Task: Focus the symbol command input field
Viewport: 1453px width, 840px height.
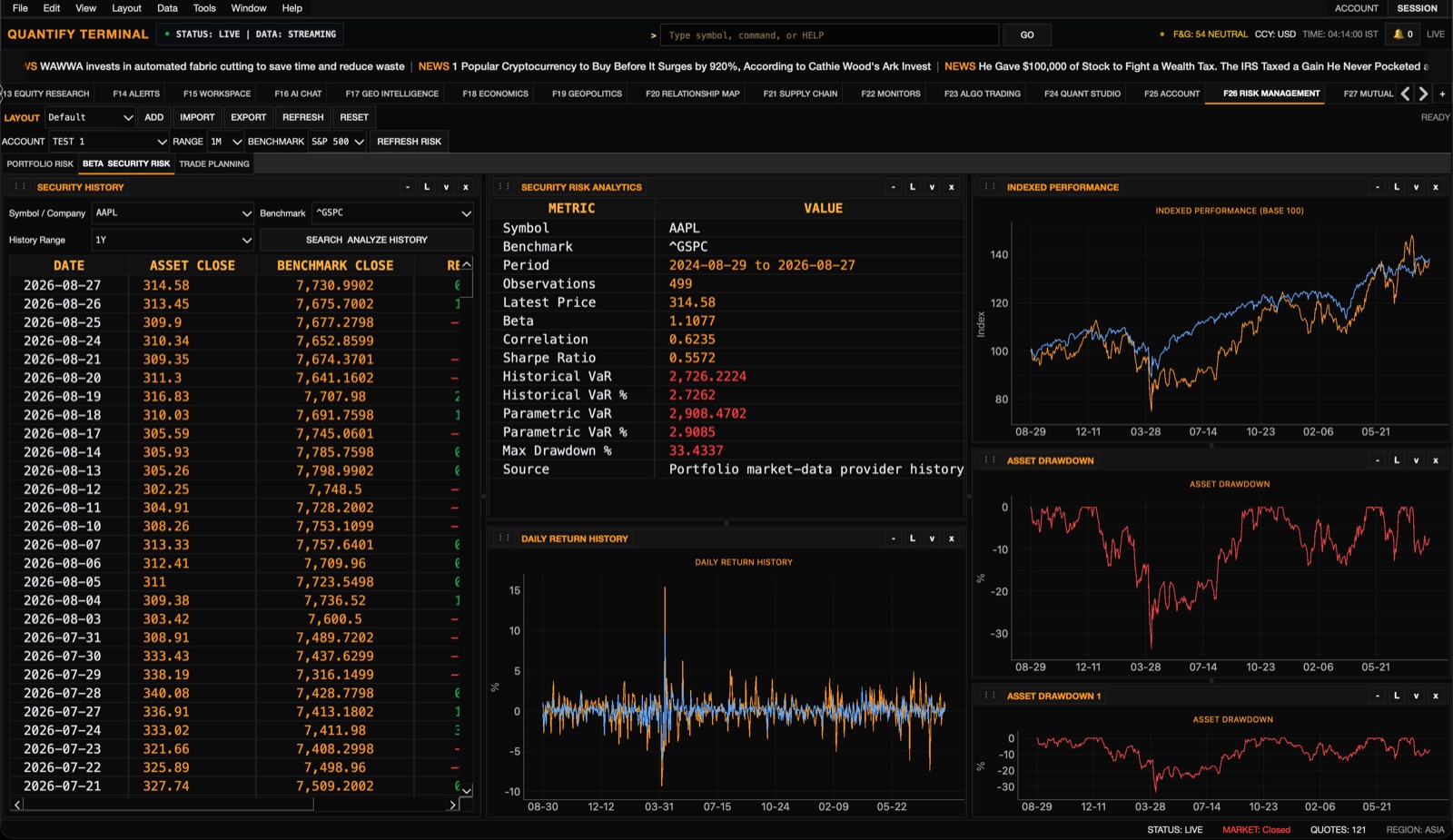Action: [x=829, y=35]
